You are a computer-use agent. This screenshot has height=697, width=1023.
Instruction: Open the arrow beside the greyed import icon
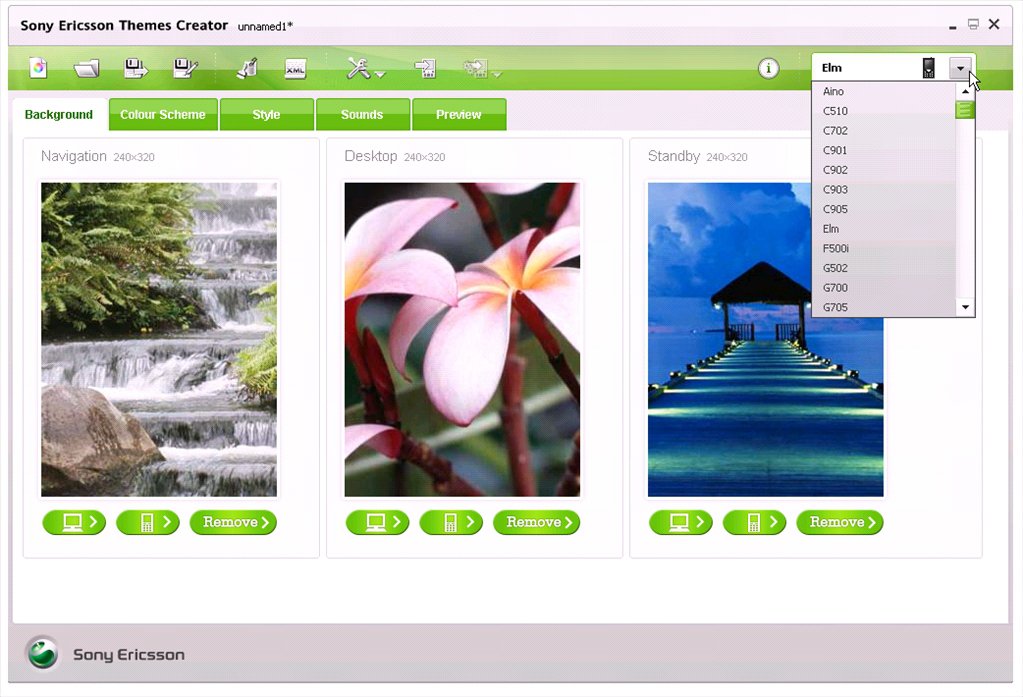(x=497, y=74)
